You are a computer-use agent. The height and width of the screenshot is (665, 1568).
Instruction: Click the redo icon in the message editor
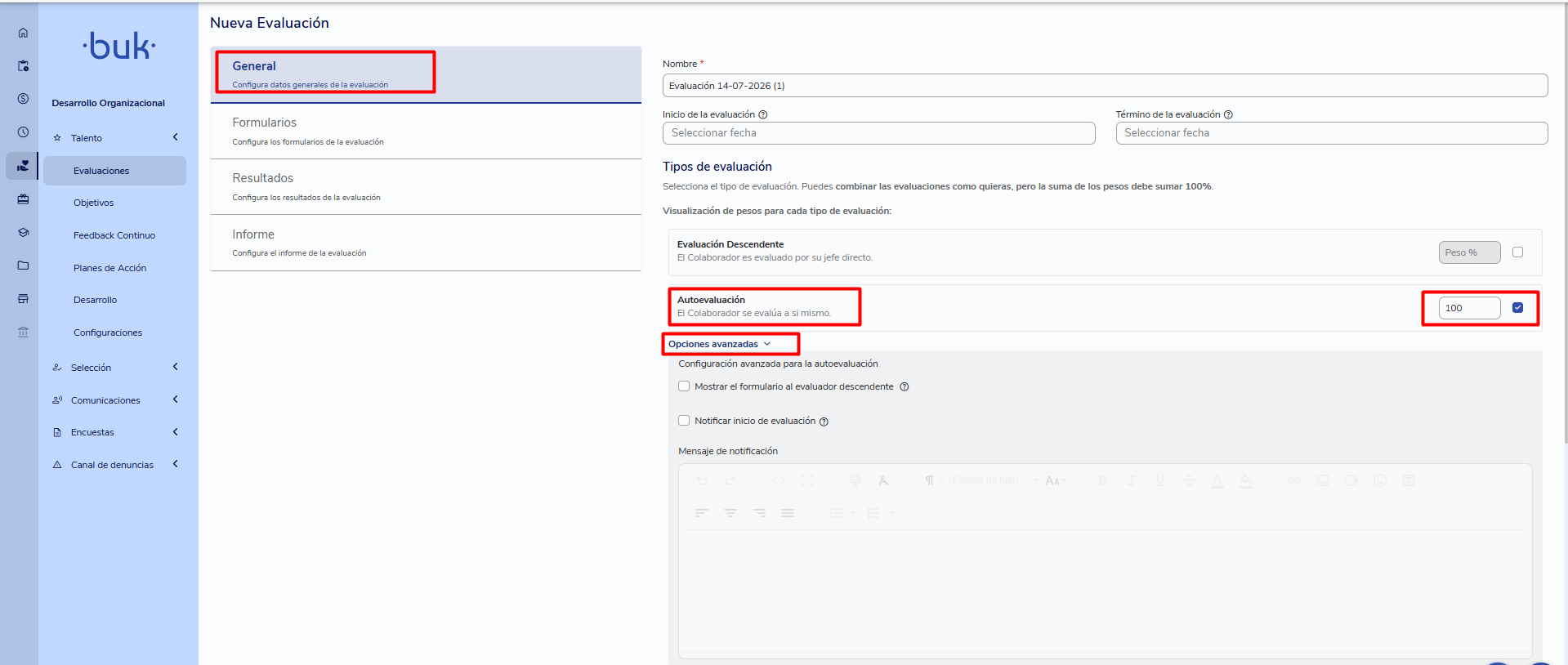(x=730, y=480)
